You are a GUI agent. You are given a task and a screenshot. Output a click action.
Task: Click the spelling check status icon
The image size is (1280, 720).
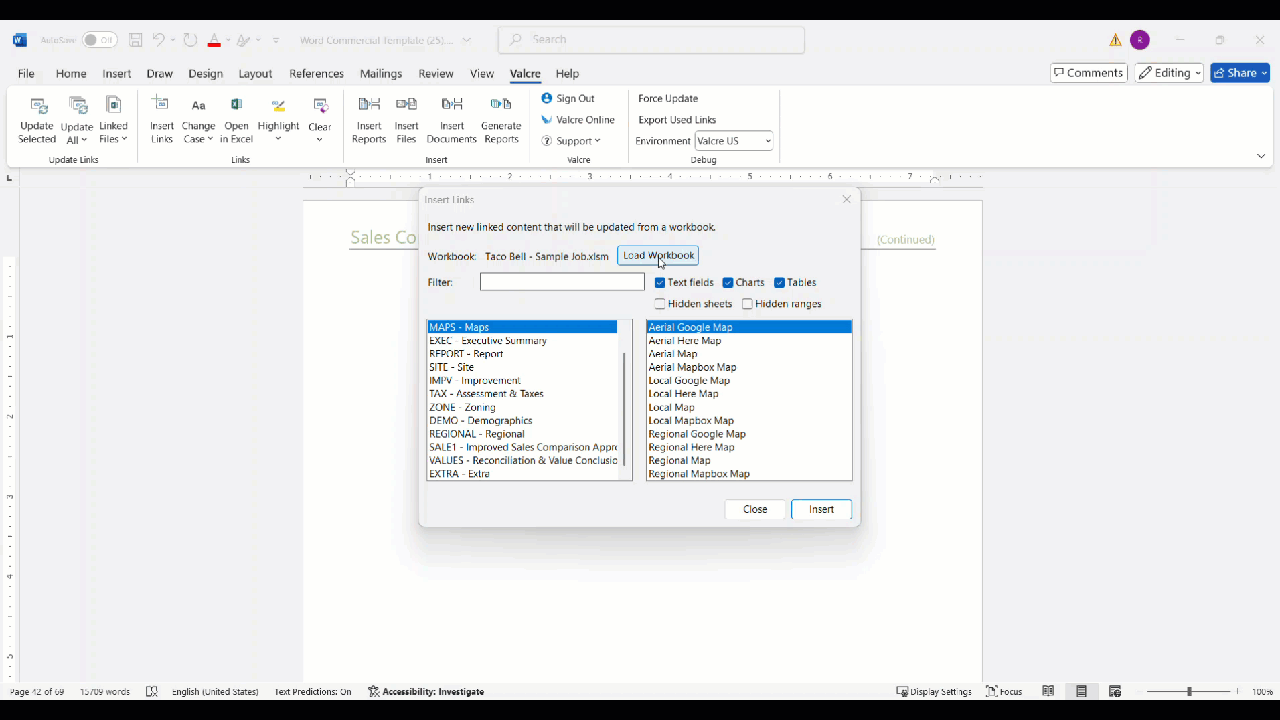[152, 691]
